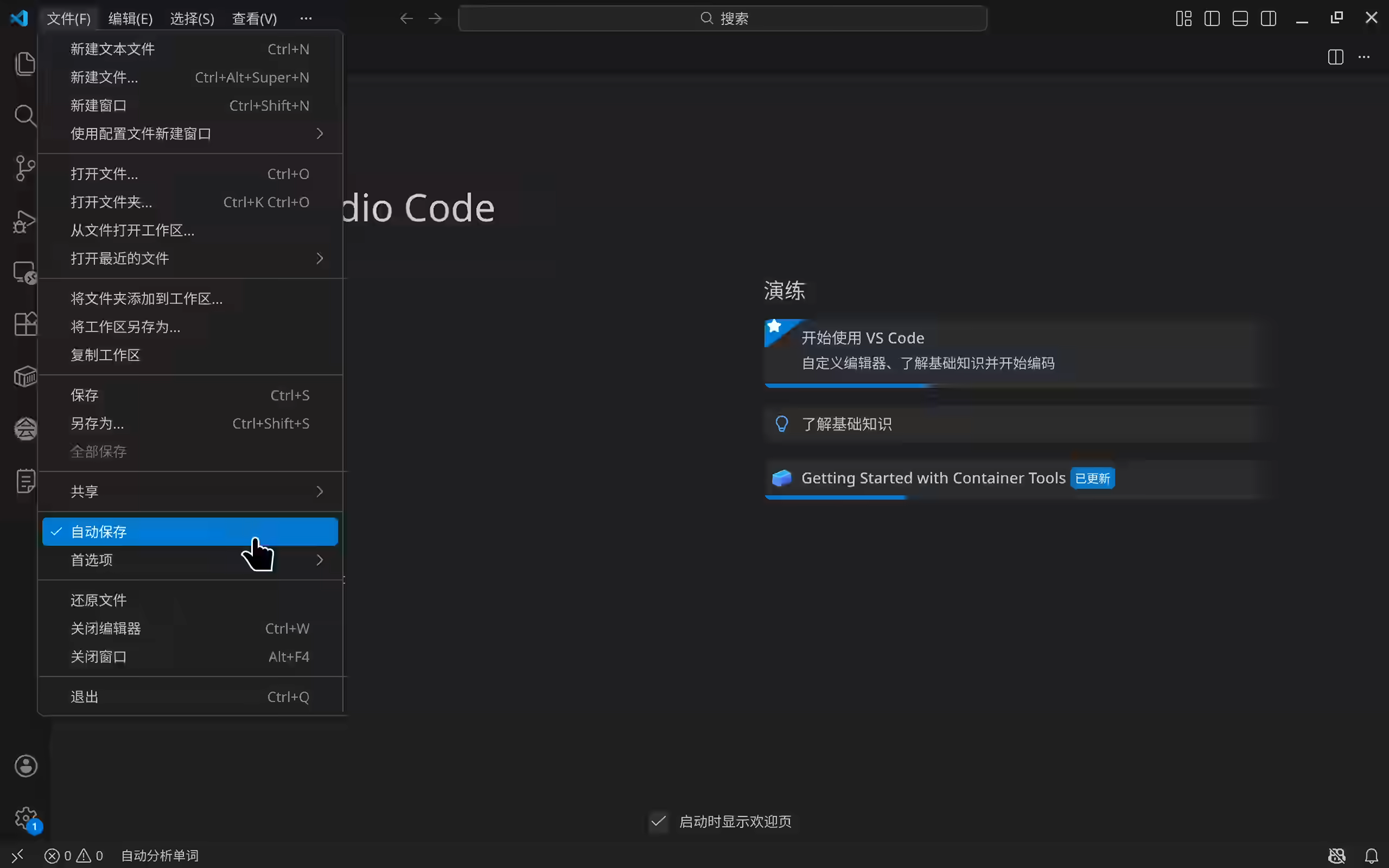Open the 了解基础知识 walkthrough
Screen dimensions: 1389x868
click(846, 424)
